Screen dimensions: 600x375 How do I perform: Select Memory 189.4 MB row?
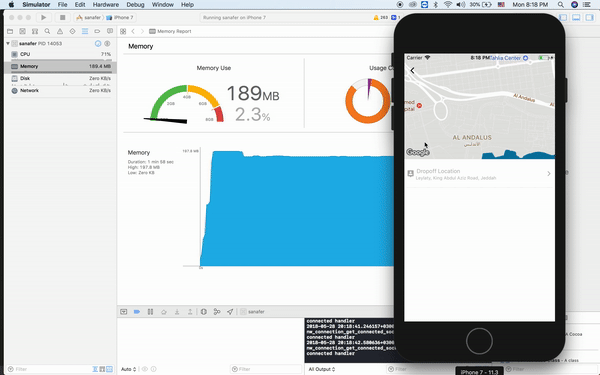[60, 67]
